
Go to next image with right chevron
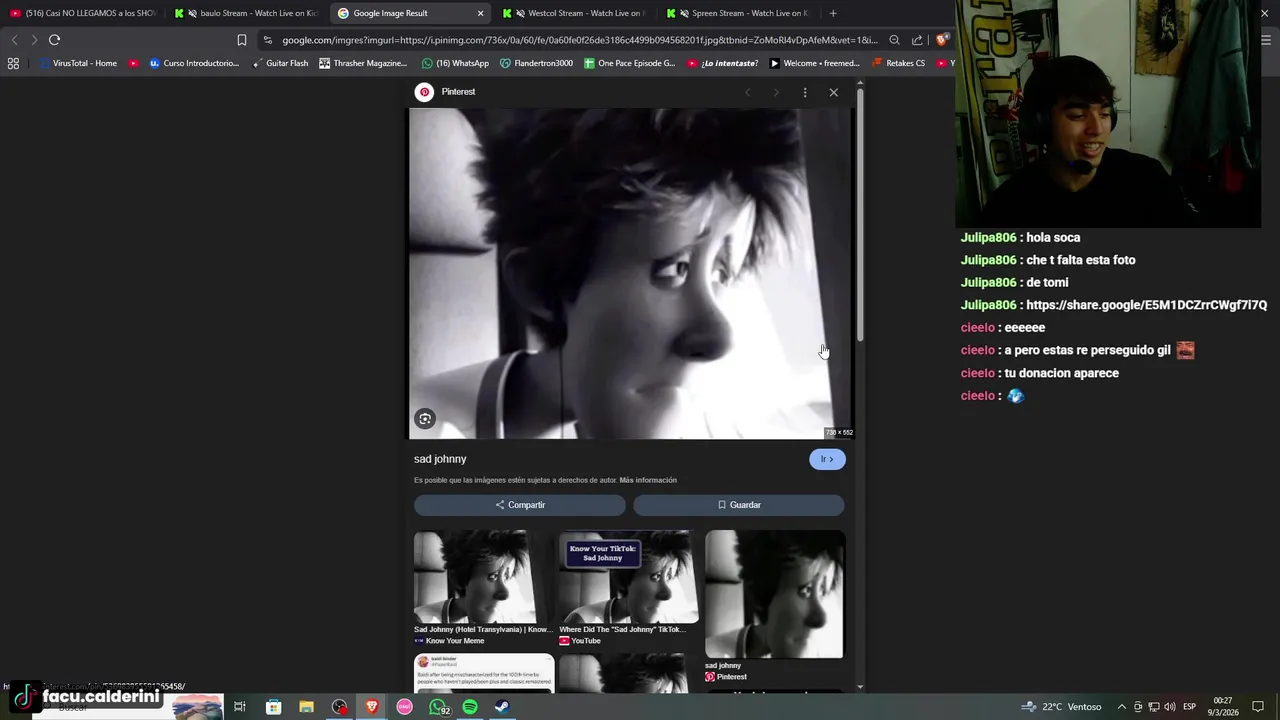point(776,92)
